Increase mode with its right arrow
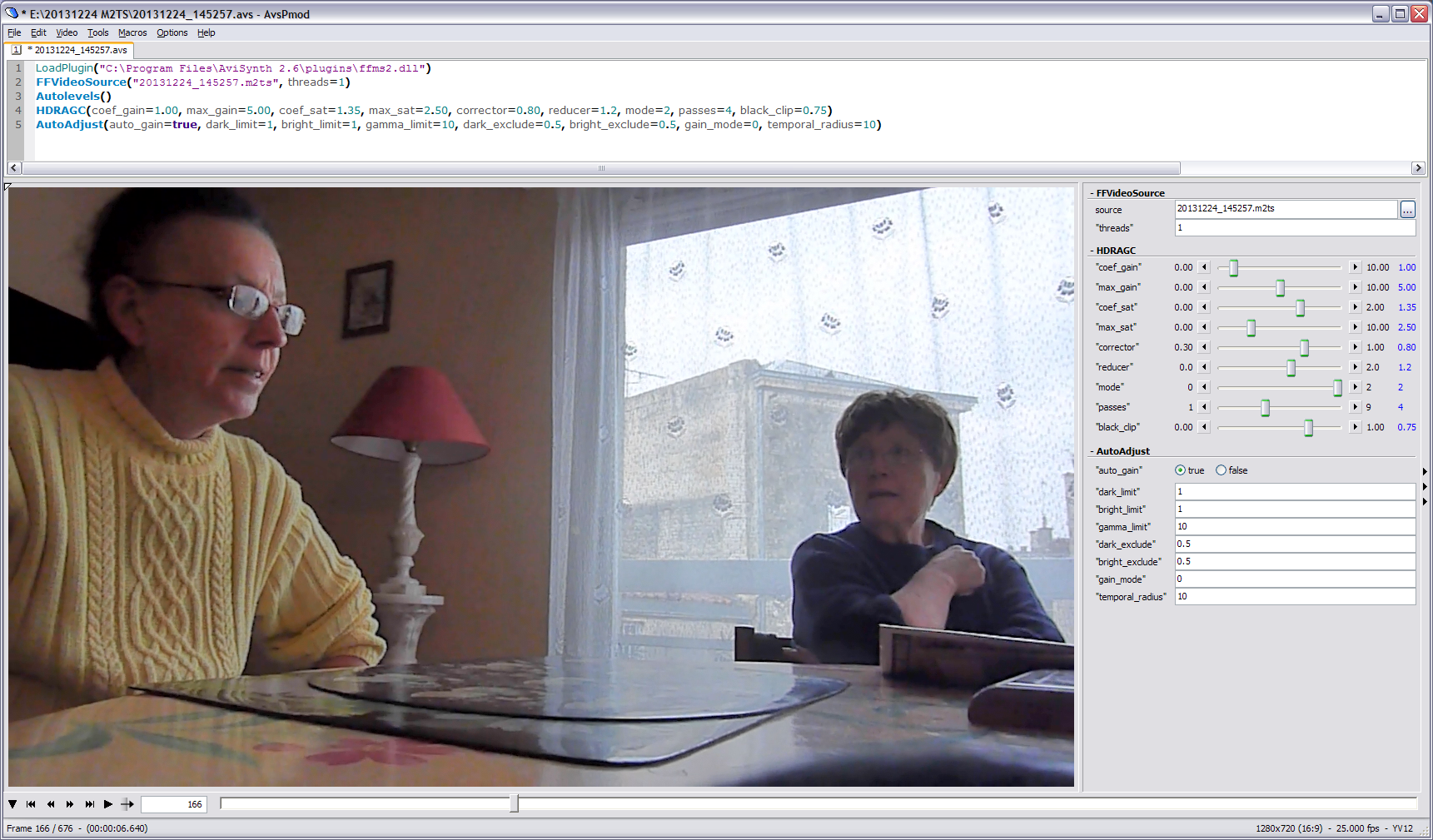This screenshot has height=840, width=1433. coord(1356,387)
